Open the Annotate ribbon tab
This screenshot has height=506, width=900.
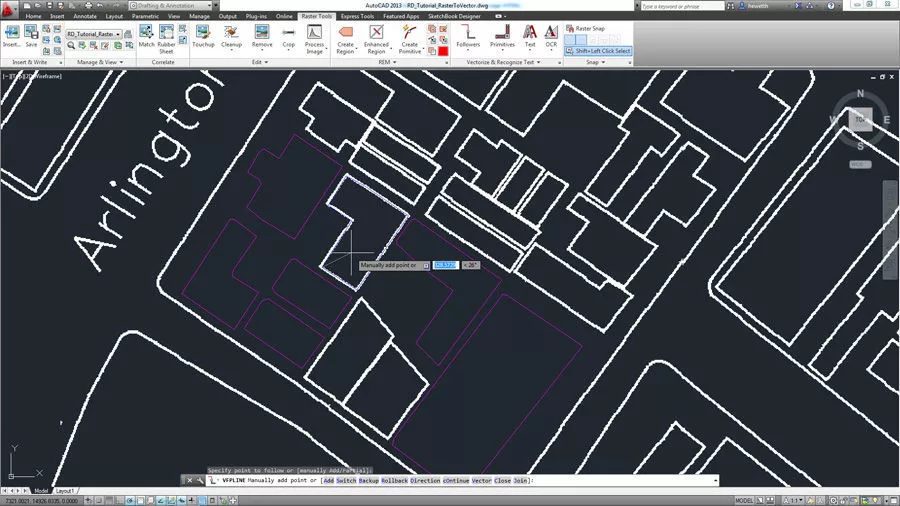coord(85,16)
